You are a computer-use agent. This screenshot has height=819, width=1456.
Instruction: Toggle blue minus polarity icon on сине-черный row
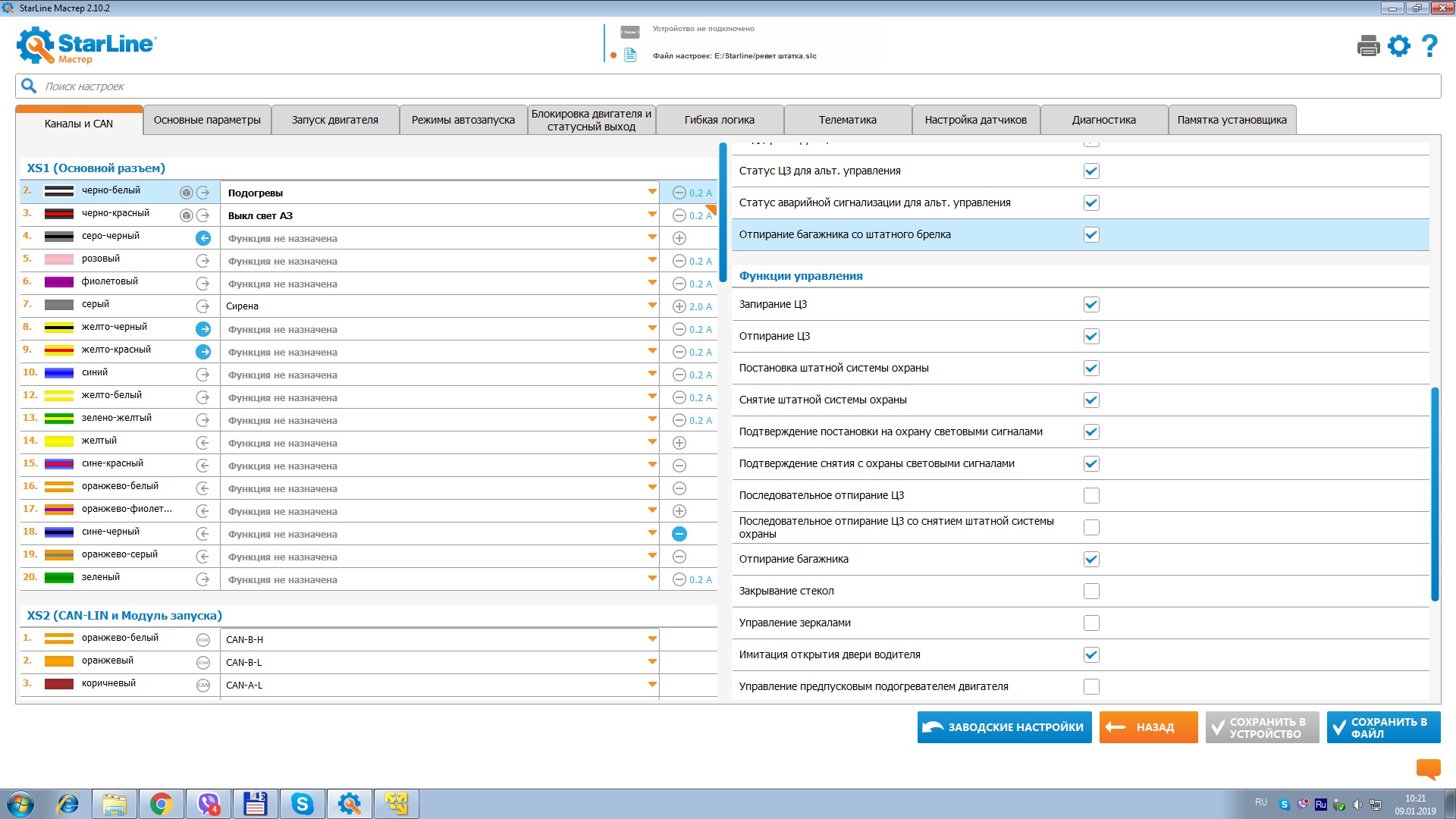pos(679,534)
